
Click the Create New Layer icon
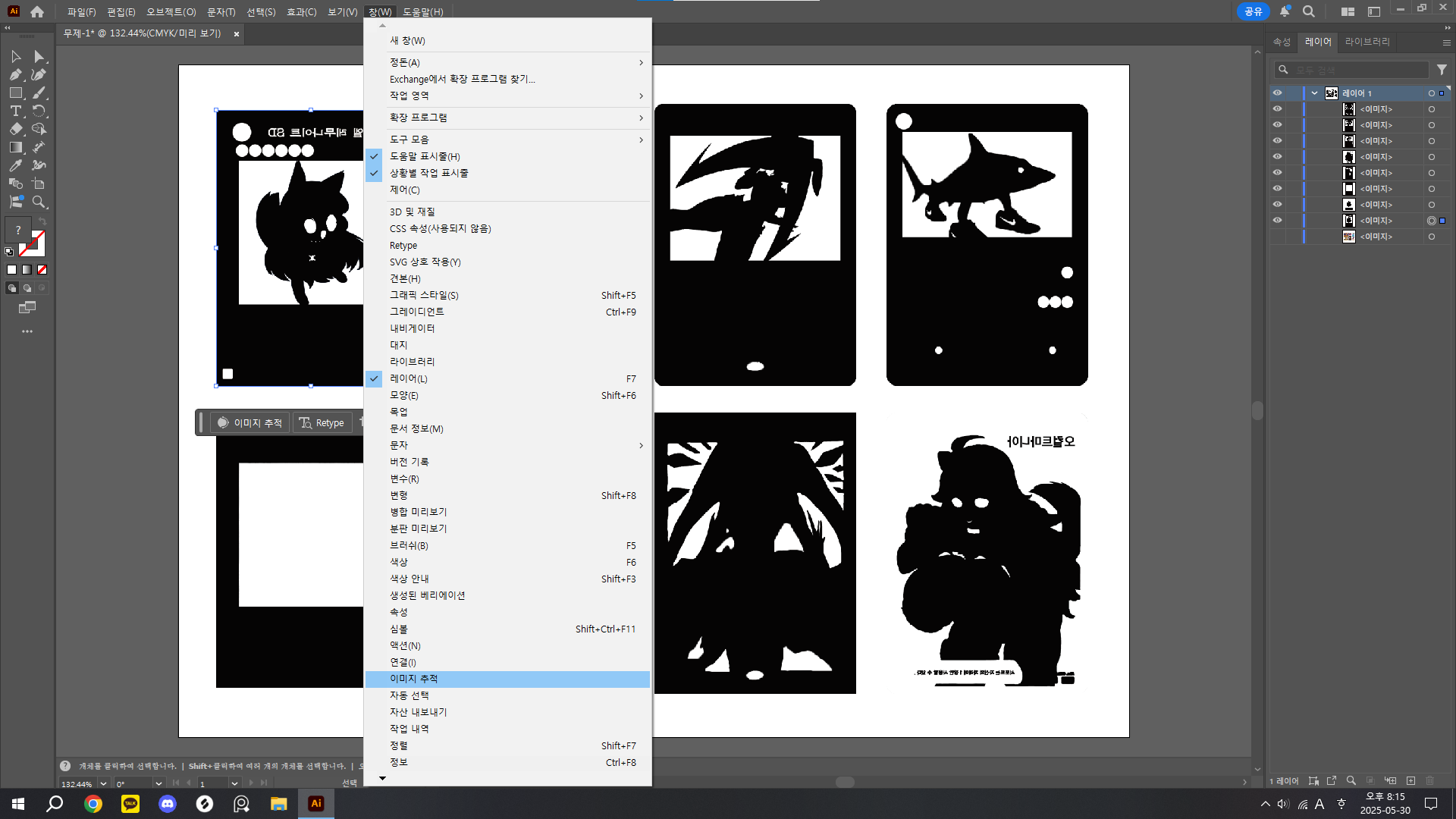click(1410, 781)
